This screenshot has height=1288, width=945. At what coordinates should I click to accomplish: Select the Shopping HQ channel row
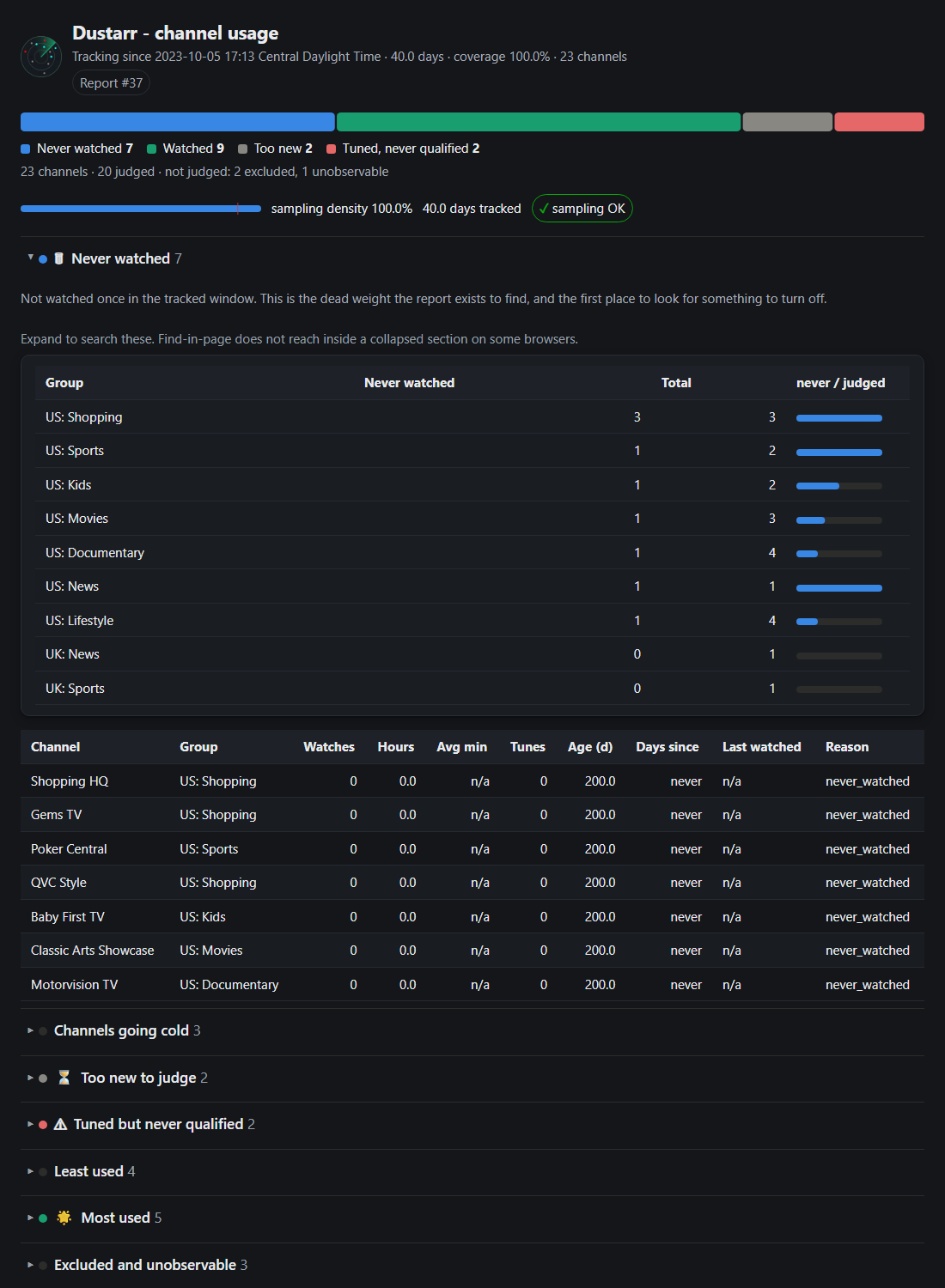pyautogui.click(x=472, y=781)
